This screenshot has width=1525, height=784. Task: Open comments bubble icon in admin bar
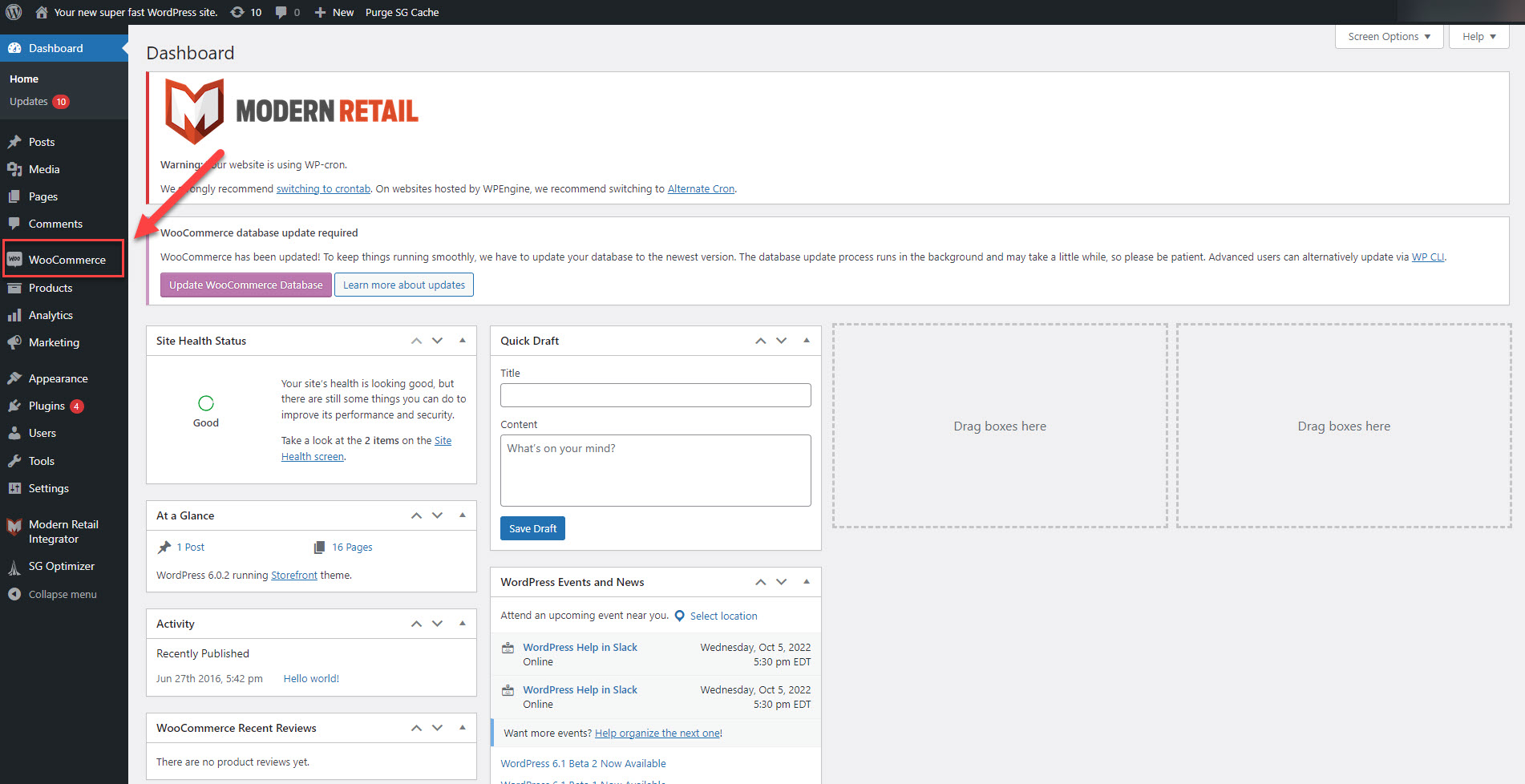[281, 12]
